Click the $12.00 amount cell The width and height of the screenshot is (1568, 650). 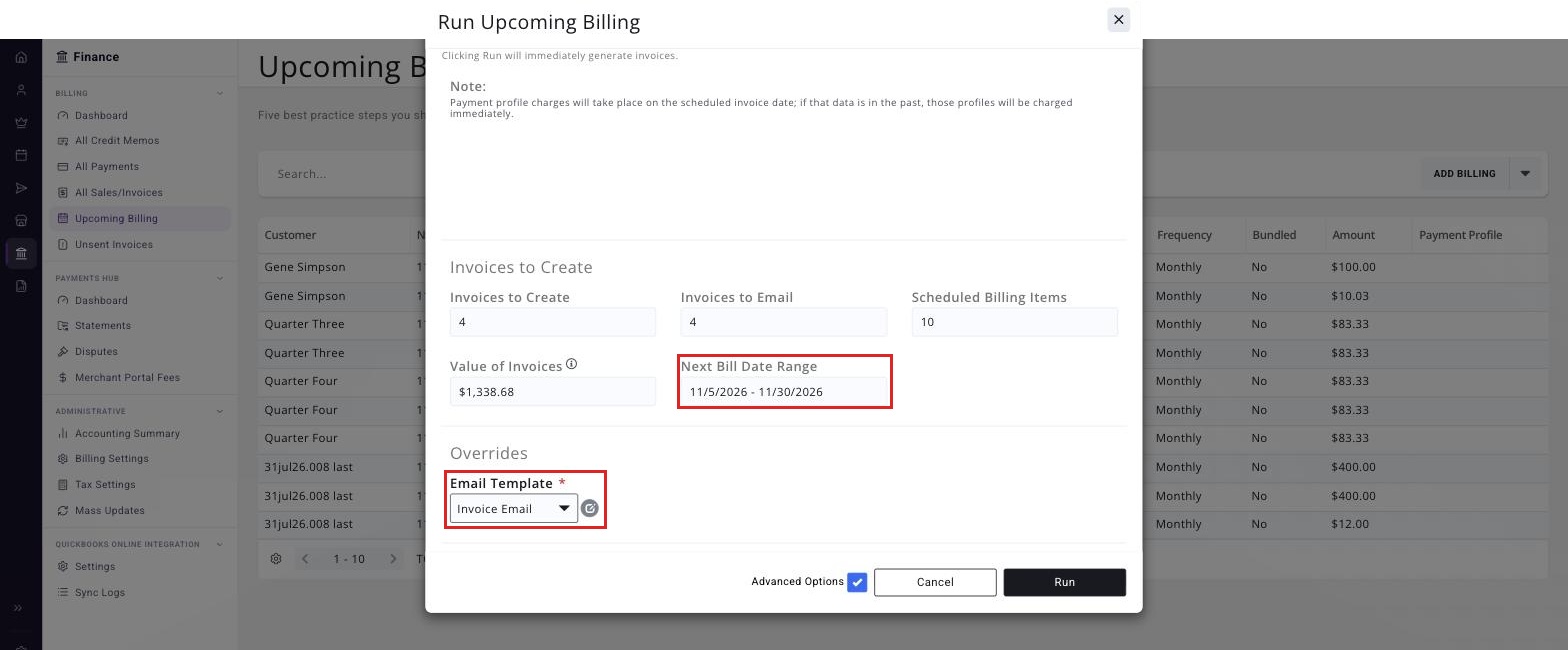[x=1351, y=524]
